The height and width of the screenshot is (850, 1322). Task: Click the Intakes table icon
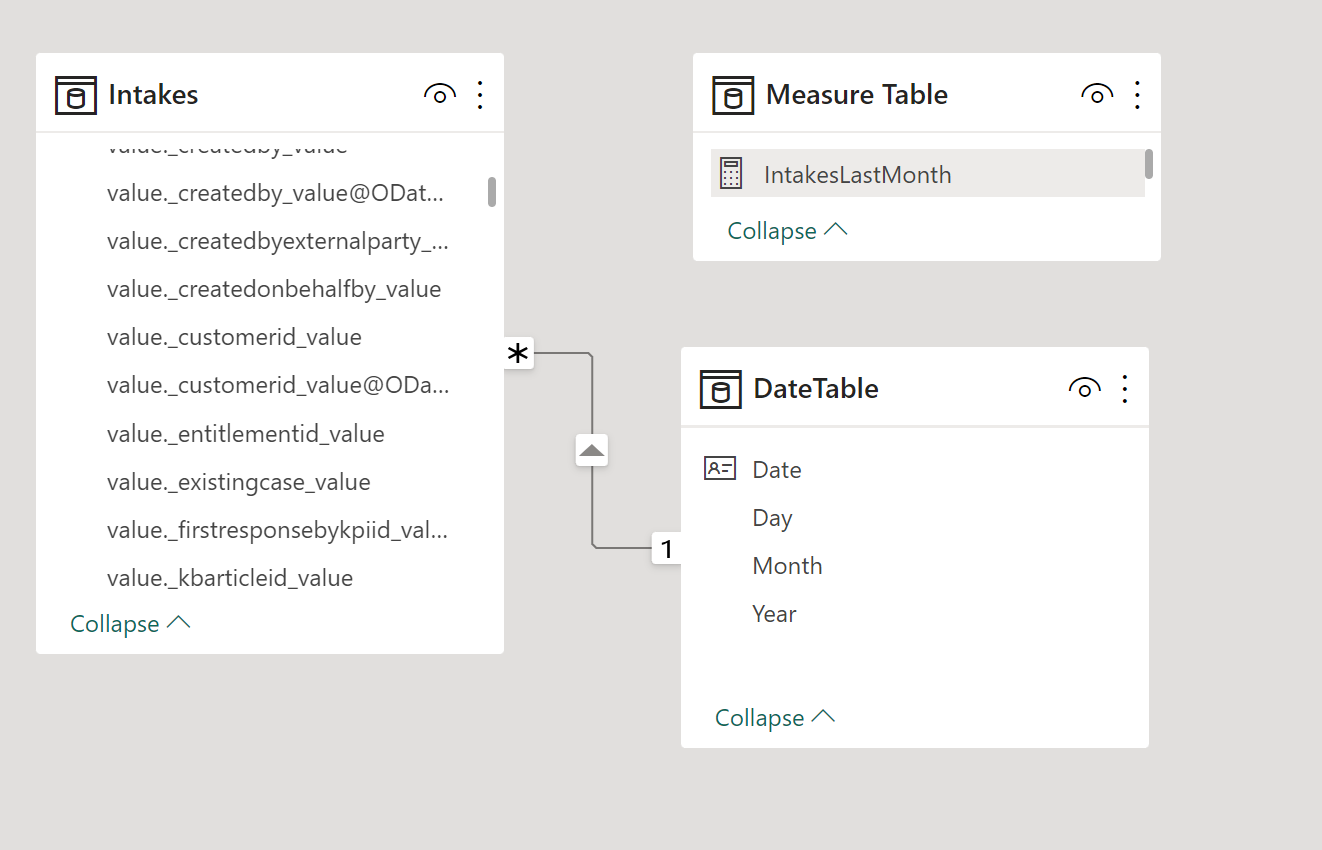coord(76,95)
